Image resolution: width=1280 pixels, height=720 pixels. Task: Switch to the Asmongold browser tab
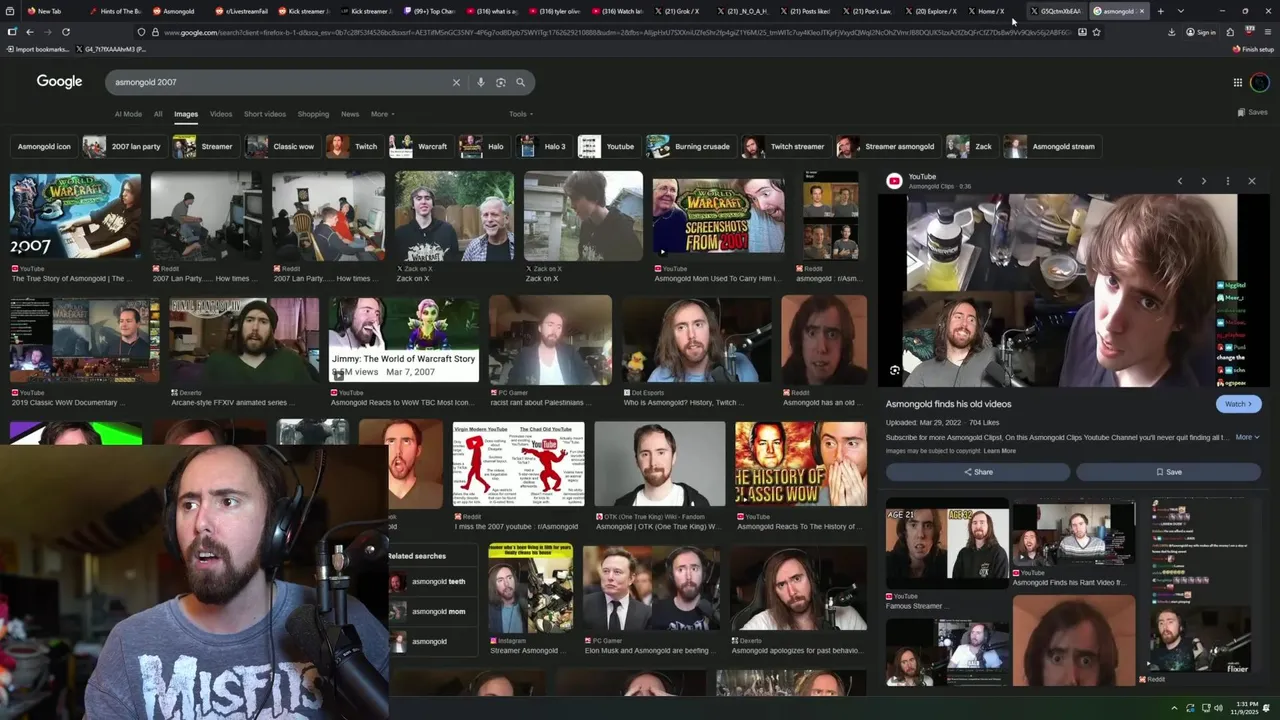(x=178, y=11)
